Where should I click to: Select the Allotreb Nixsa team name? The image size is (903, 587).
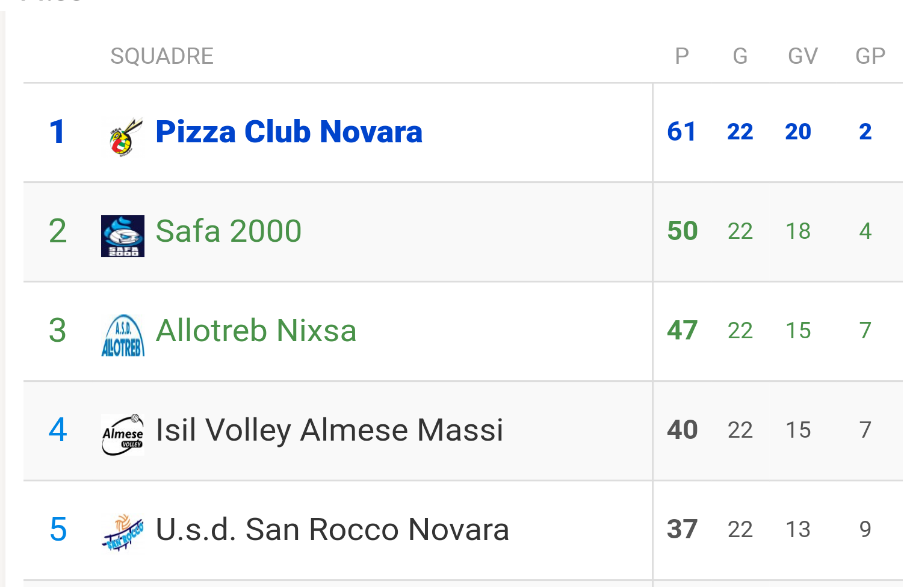[256, 330]
